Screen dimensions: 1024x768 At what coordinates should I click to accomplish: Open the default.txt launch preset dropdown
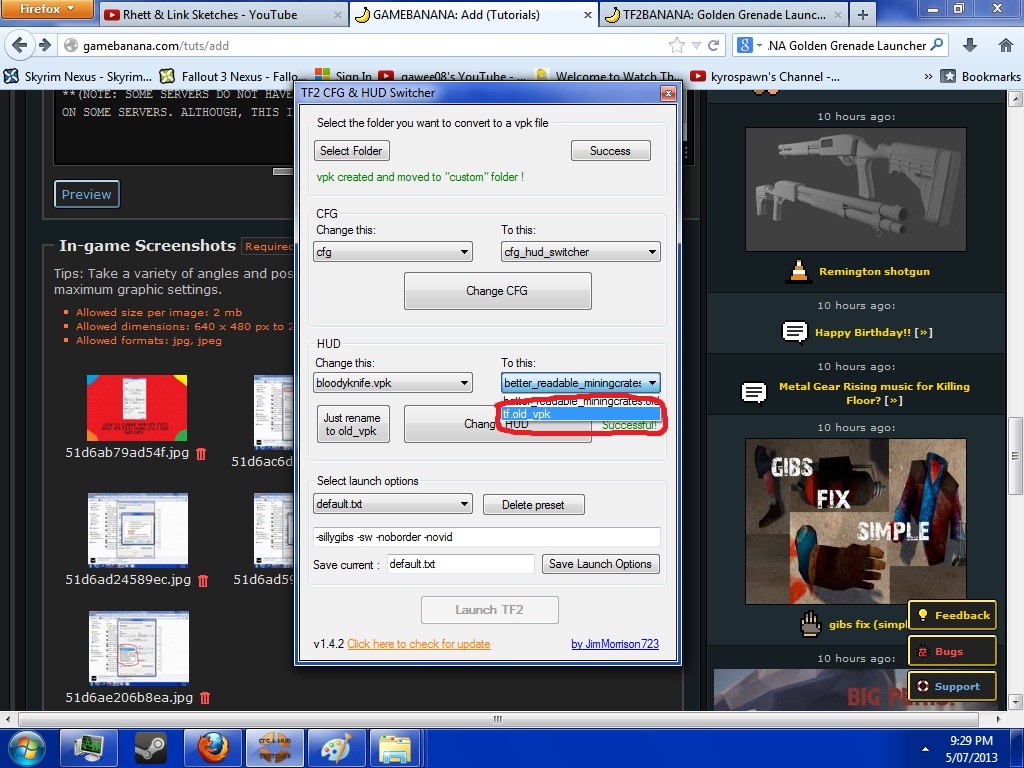393,504
